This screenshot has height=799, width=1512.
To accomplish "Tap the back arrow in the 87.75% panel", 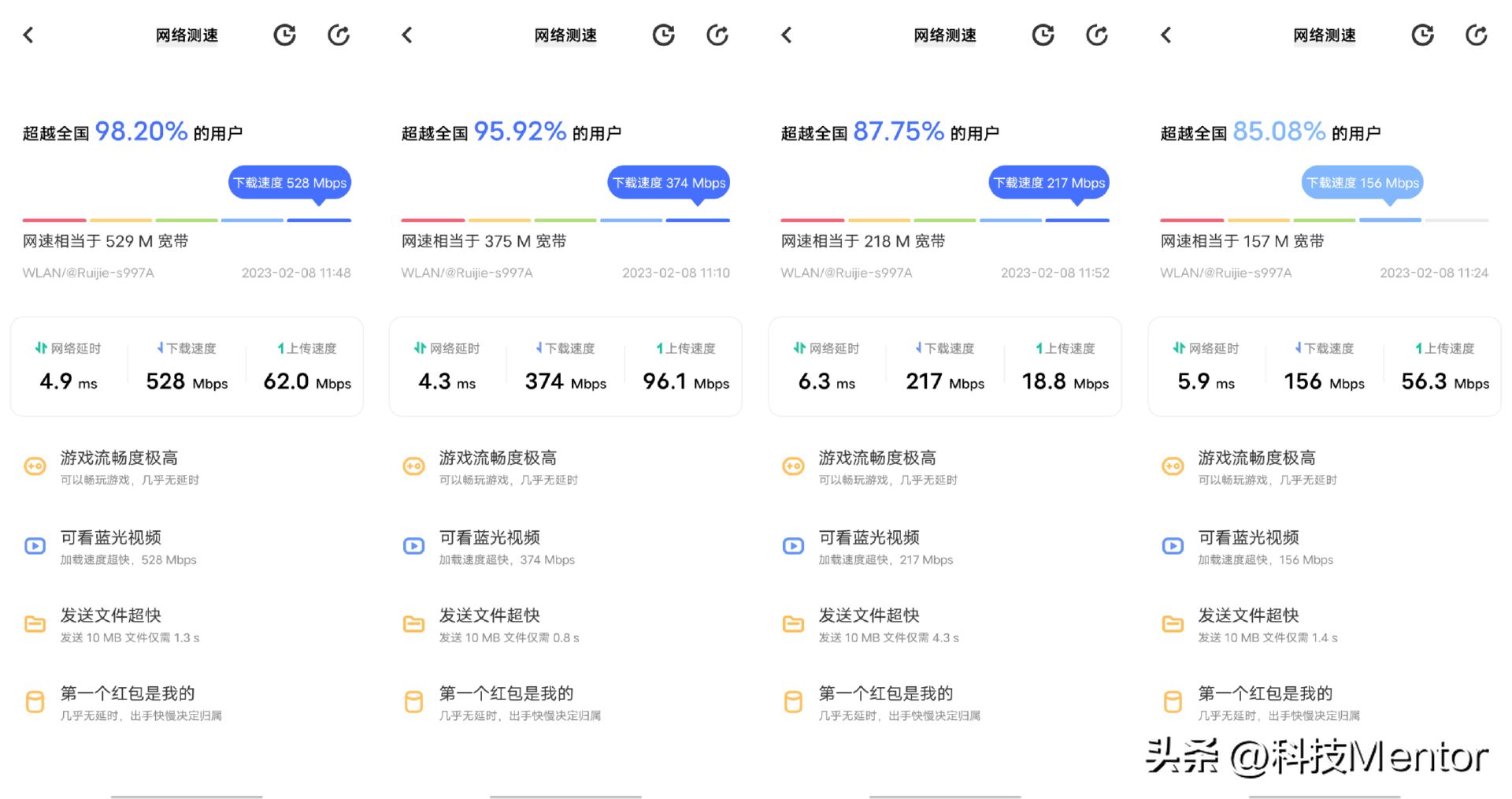I will [x=786, y=35].
